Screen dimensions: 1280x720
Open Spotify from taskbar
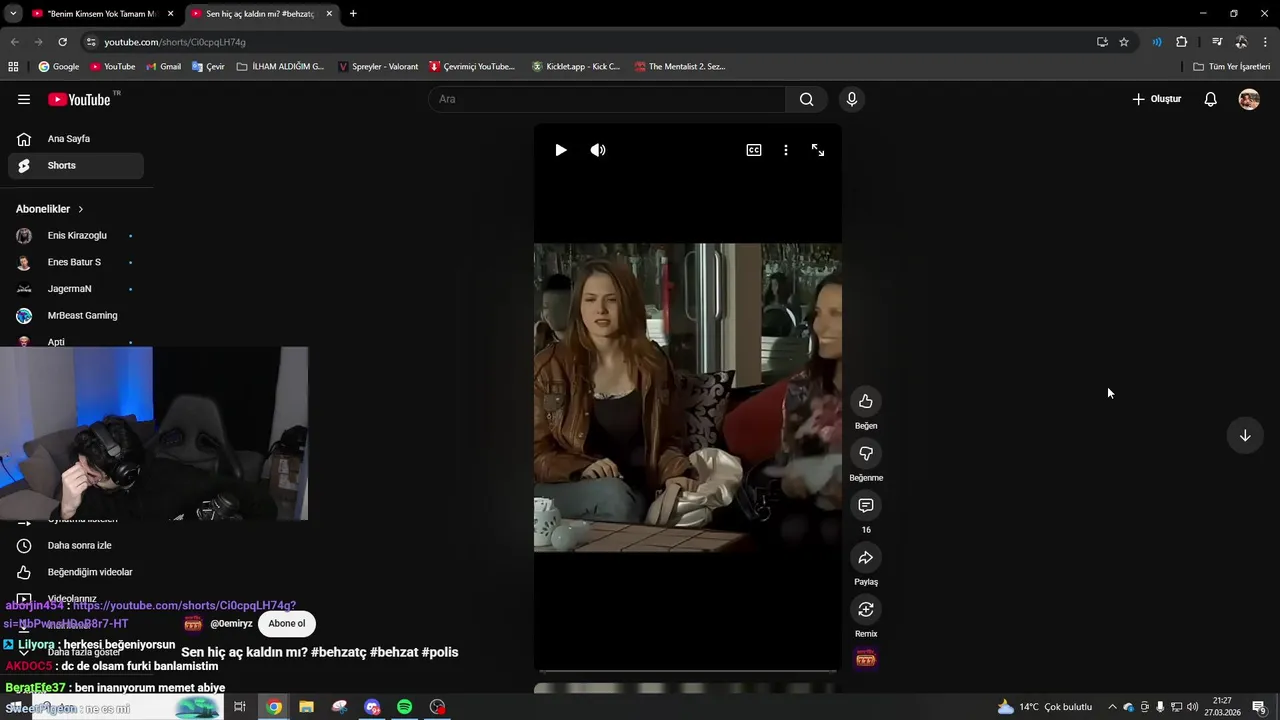tap(404, 707)
